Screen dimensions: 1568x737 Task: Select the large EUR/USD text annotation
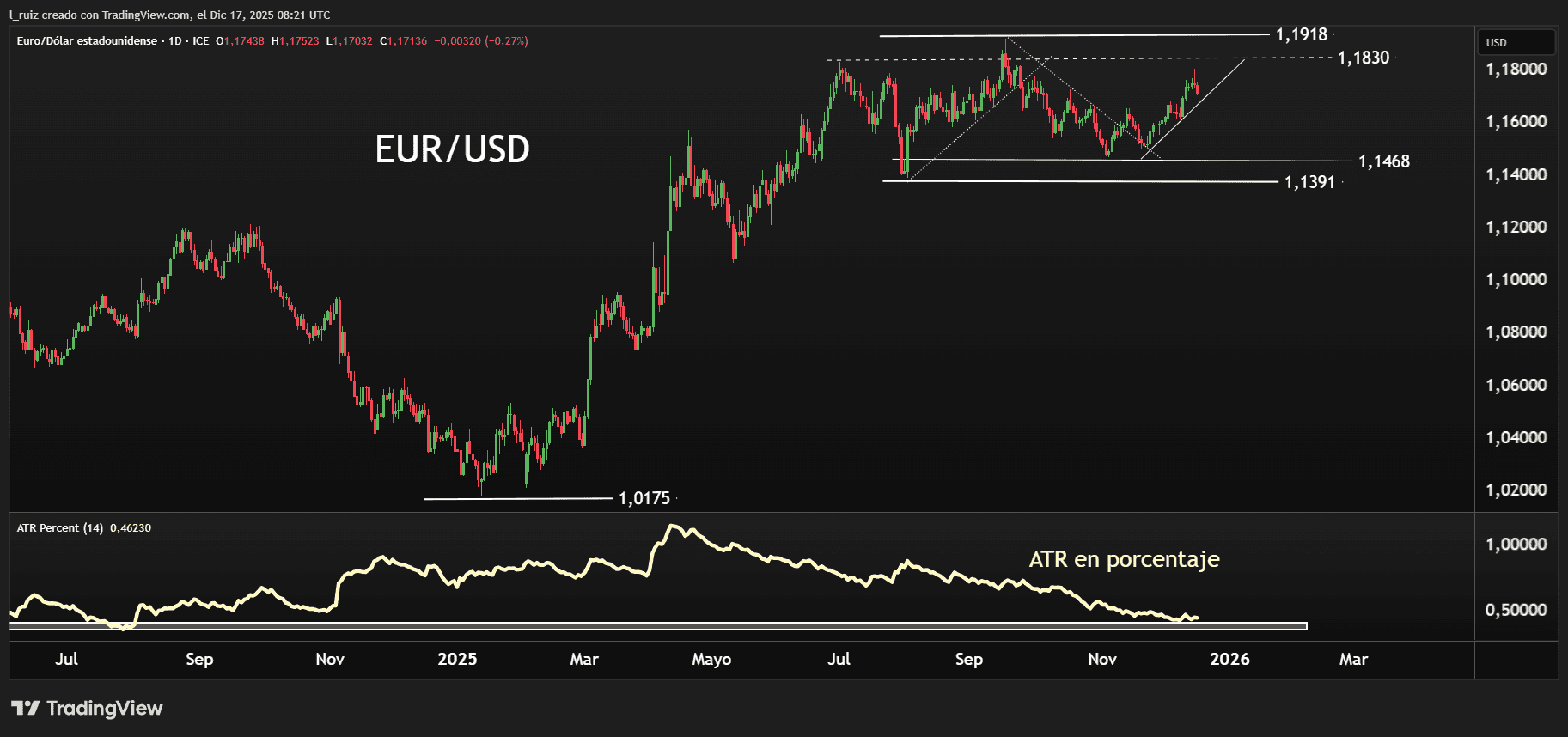click(452, 149)
